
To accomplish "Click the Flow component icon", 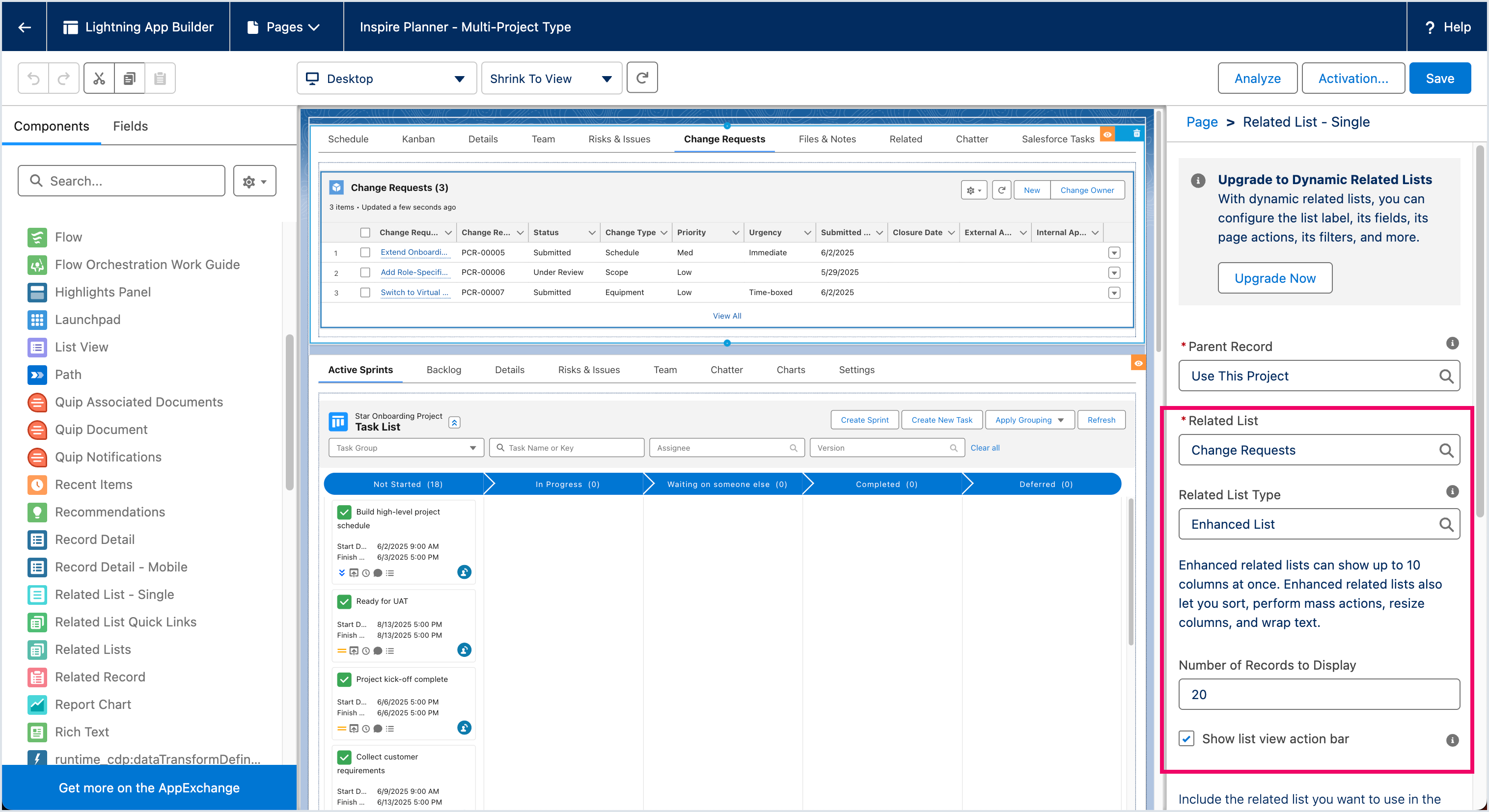I will tap(37, 237).
